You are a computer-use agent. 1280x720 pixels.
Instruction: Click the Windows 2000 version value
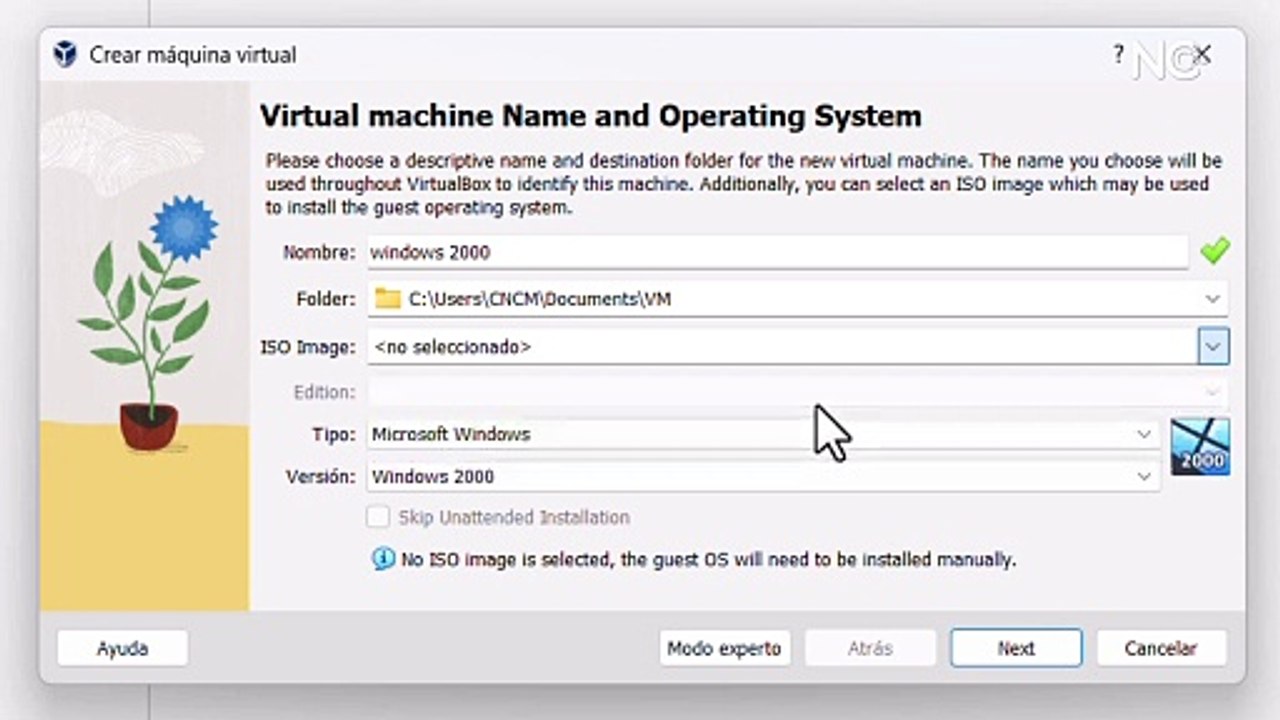coord(433,477)
